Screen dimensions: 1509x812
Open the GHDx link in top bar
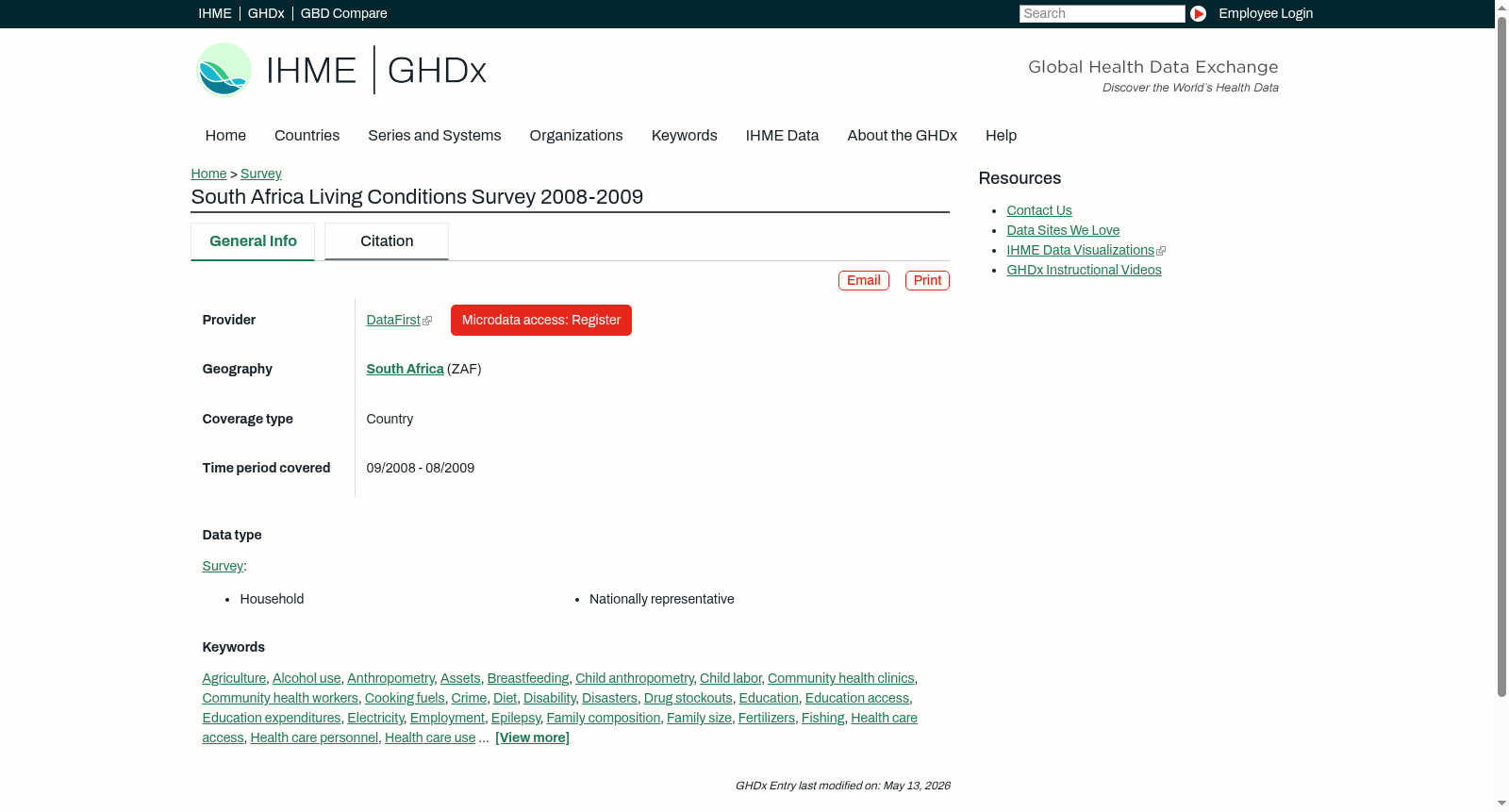(266, 13)
